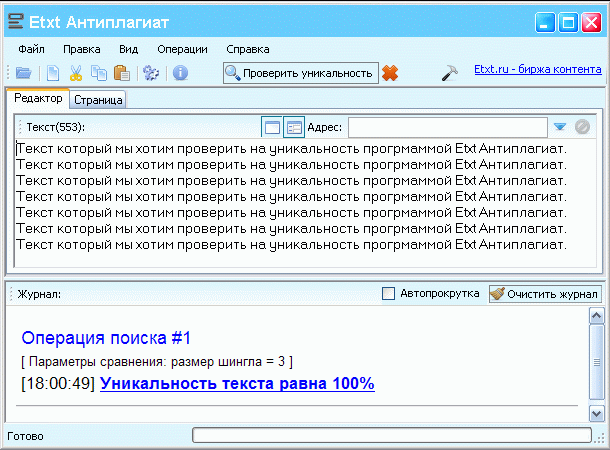610x450 pixels.
Task: Switch to the Страница tab
Action: [98, 100]
